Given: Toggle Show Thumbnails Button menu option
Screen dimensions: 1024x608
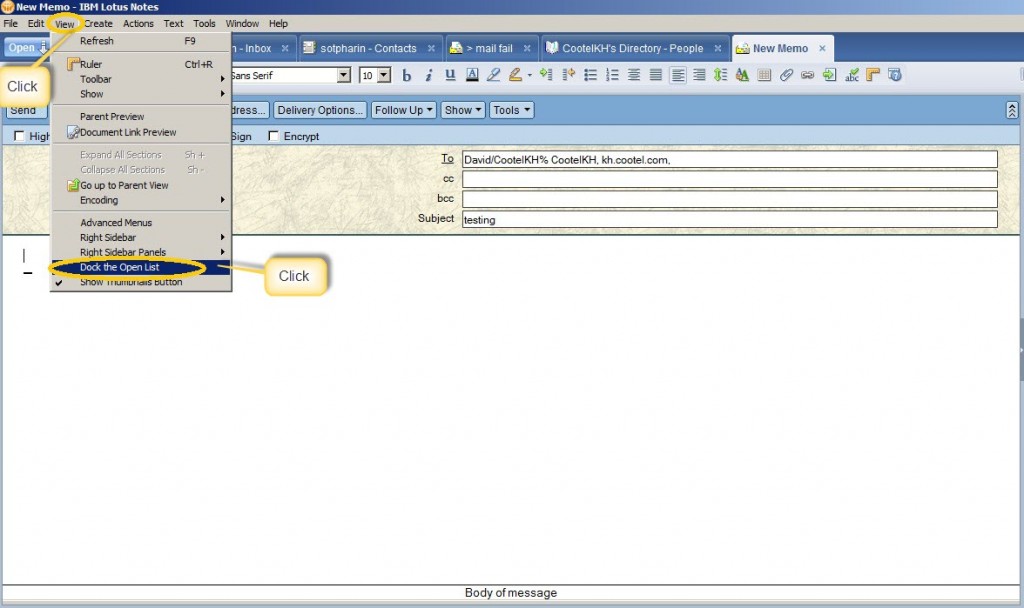Looking at the screenshot, I should click(131, 282).
